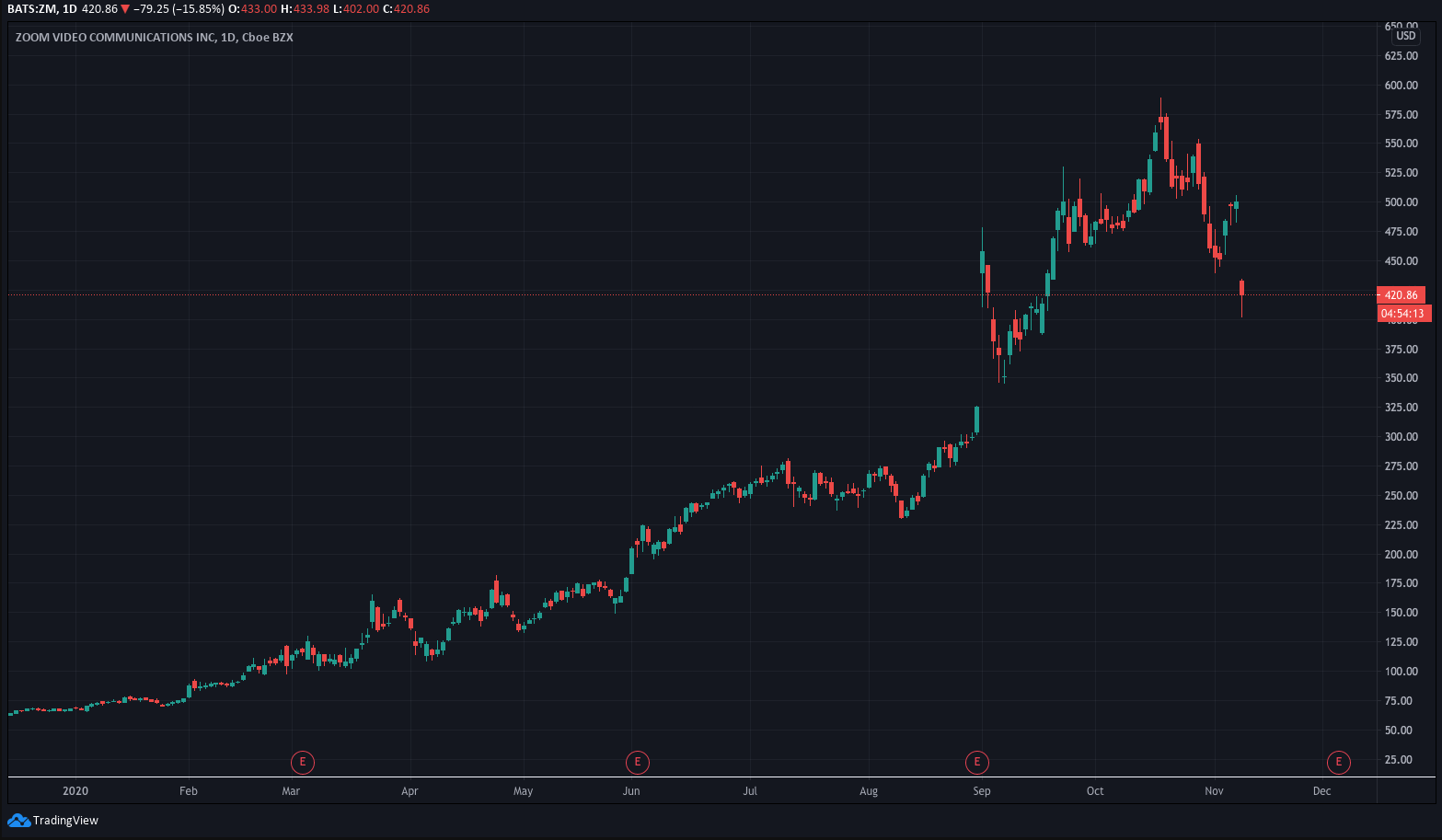
Task: Click the Aug label on time axis
Action: point(869,791)
